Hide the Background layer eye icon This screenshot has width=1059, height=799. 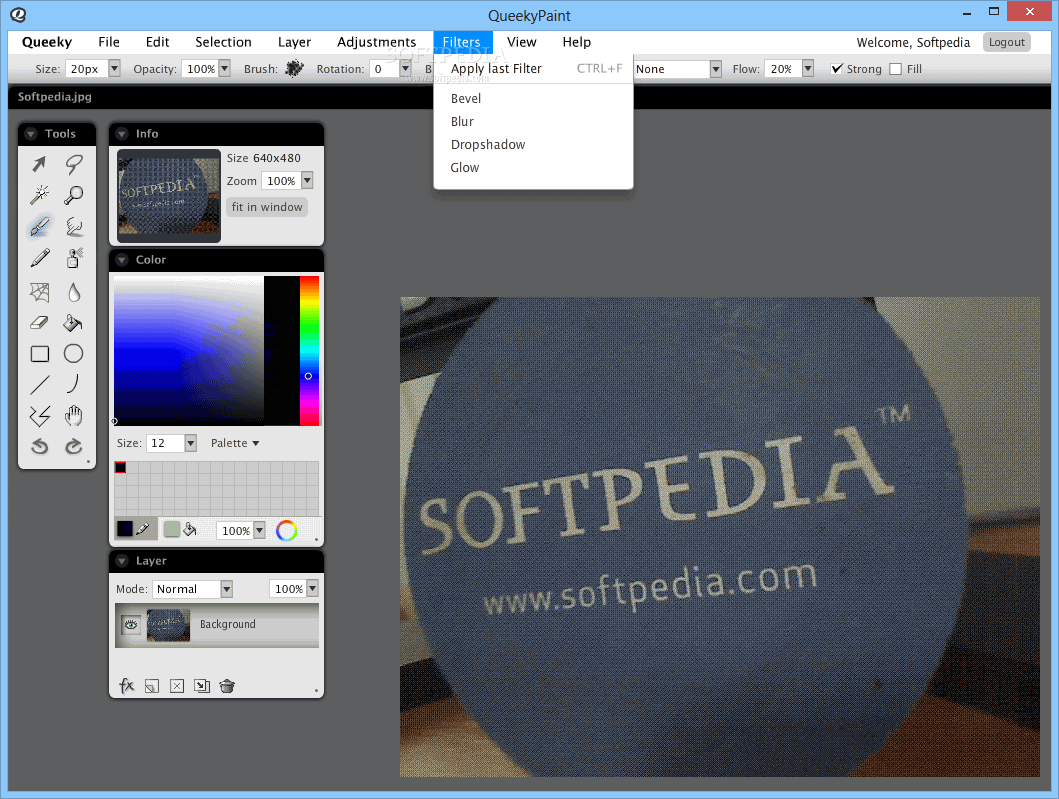point(131,625)
